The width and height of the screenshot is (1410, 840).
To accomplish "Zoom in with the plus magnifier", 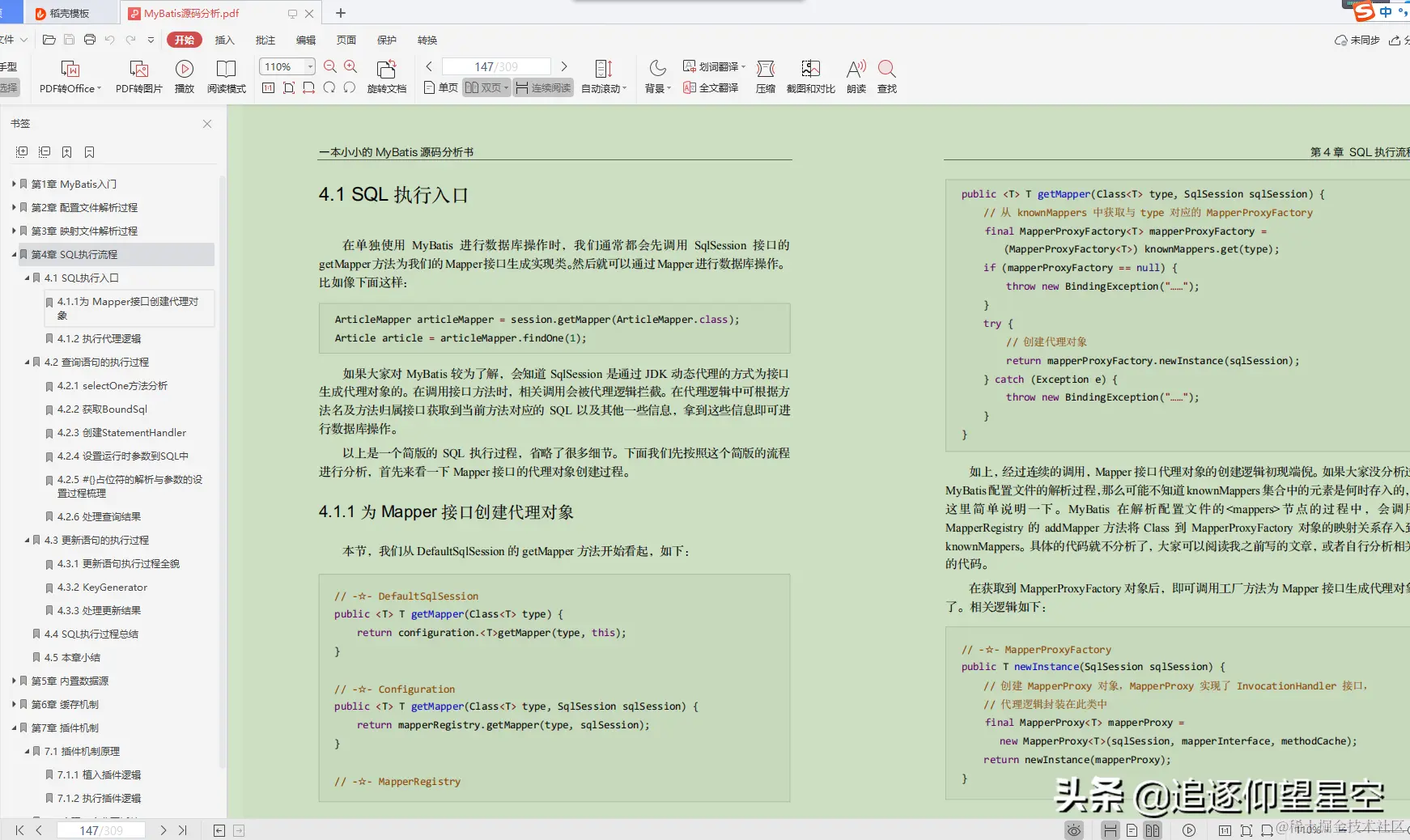I will [x=350, y=66].
